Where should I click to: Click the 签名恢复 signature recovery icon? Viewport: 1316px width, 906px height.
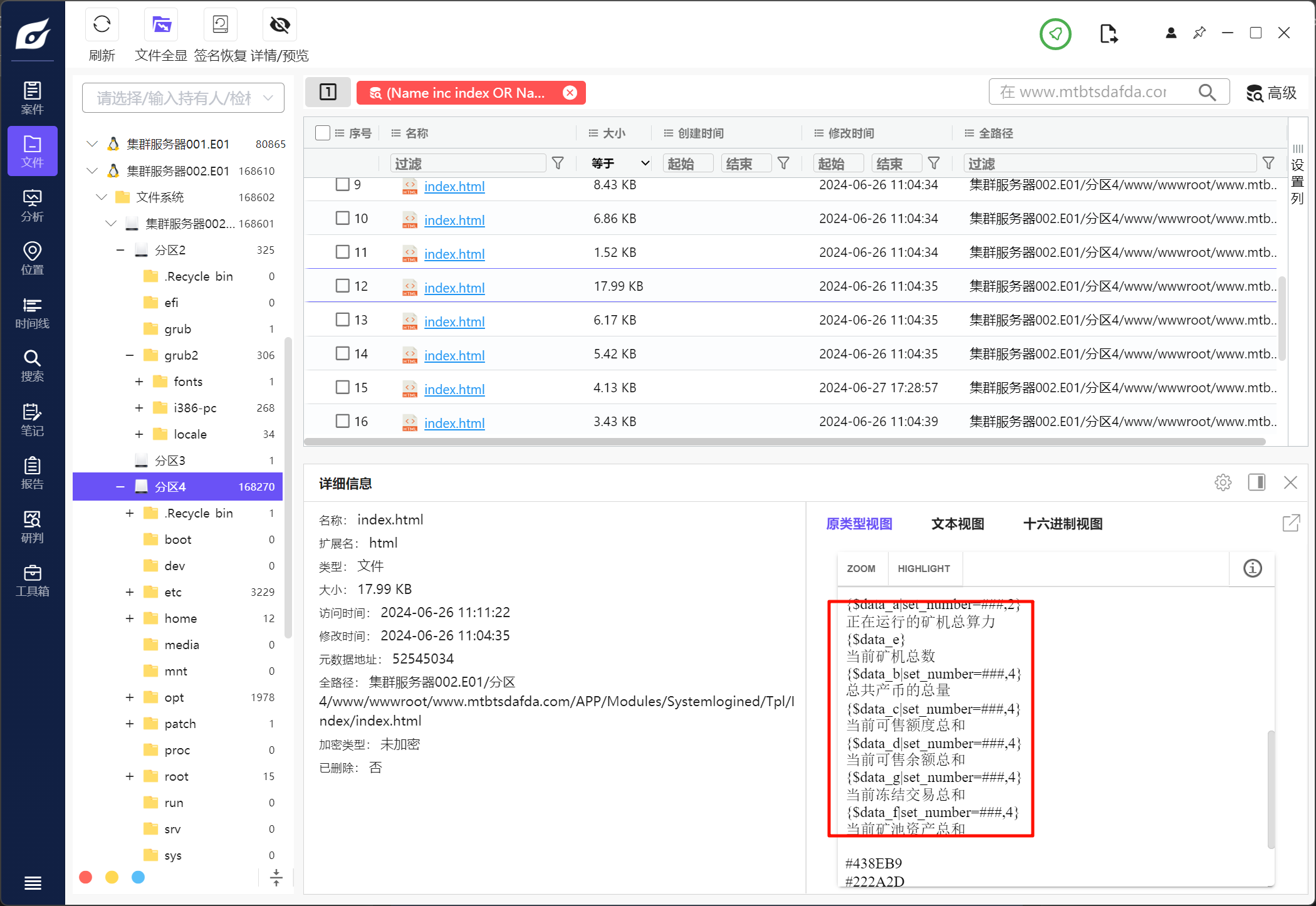pyautogui.click(x=220, y=25)
